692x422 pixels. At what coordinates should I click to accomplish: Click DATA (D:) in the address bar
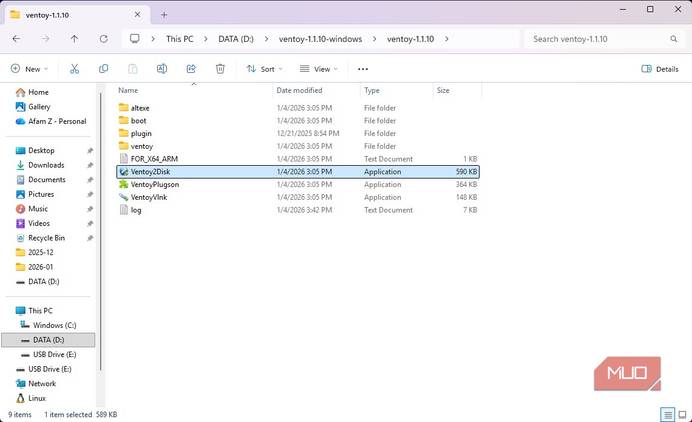(236, 39)
